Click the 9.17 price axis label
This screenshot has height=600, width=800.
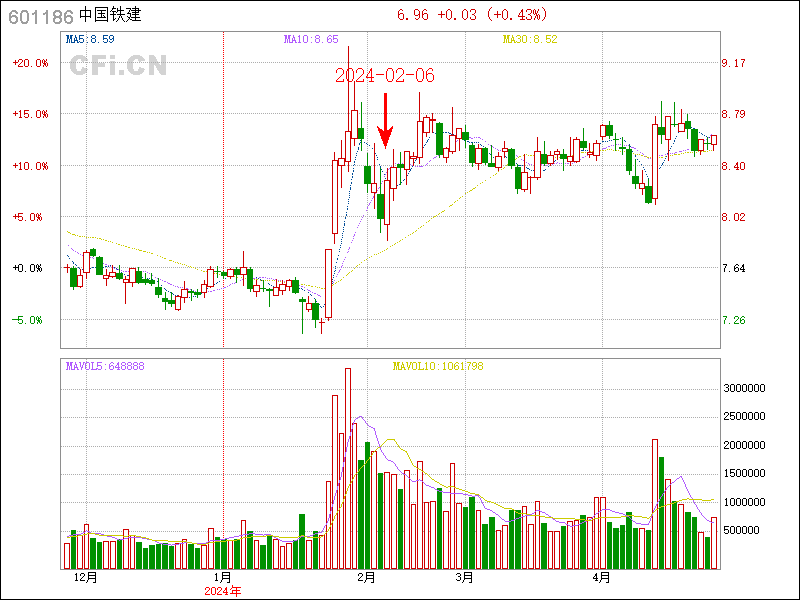[734, 63]
